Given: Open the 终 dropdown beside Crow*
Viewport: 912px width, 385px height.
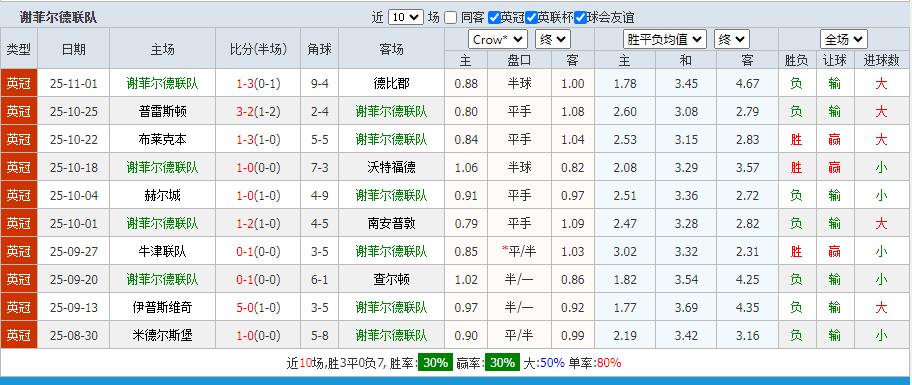Looking at the screenshot, I should (553, 40).
